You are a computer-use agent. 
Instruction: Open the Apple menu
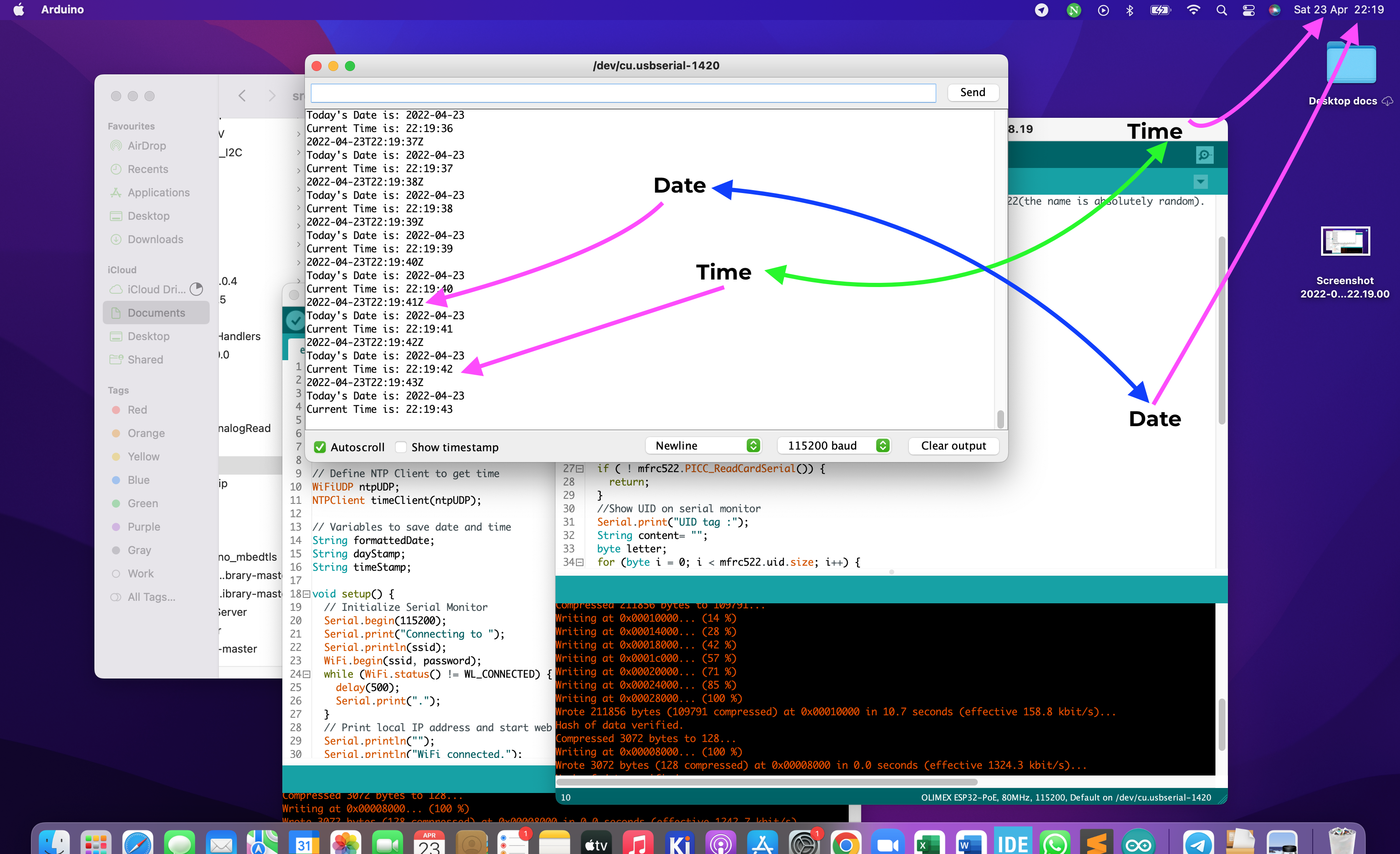19,10
